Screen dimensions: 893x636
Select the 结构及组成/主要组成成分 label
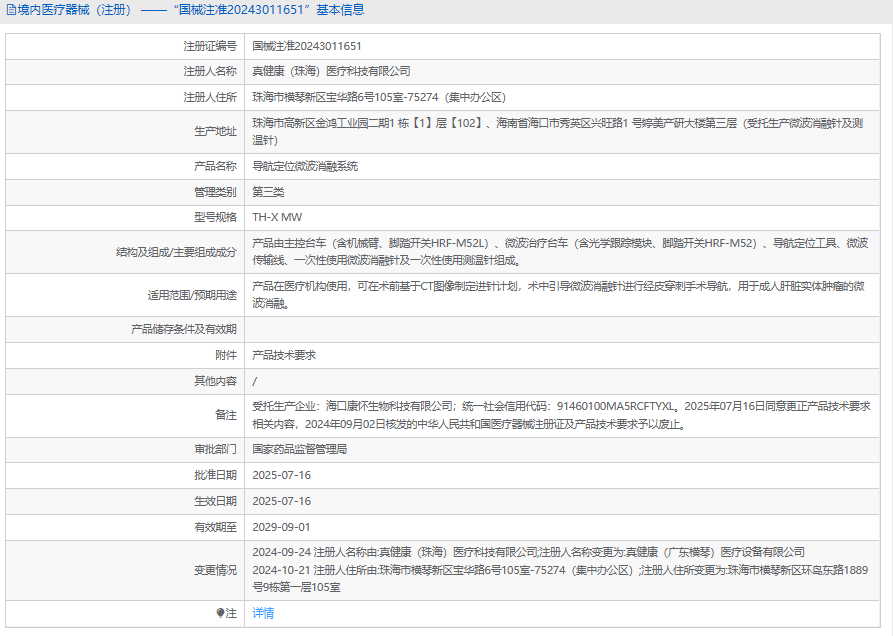tap(177, 252)
